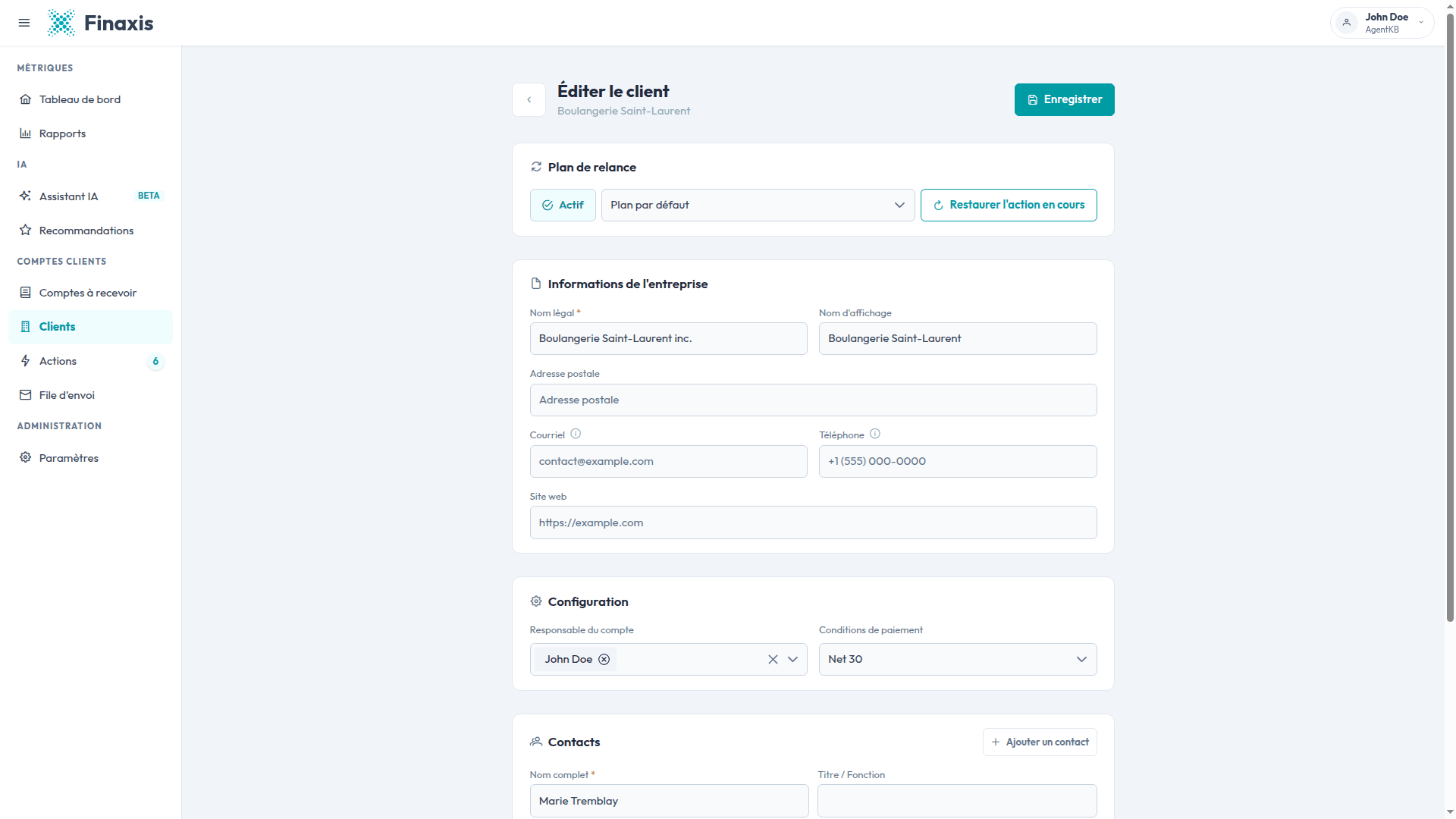Open Tableau de bord in sidebar
Viewport: 1456px width, 819px height.
tap(90, 99)
